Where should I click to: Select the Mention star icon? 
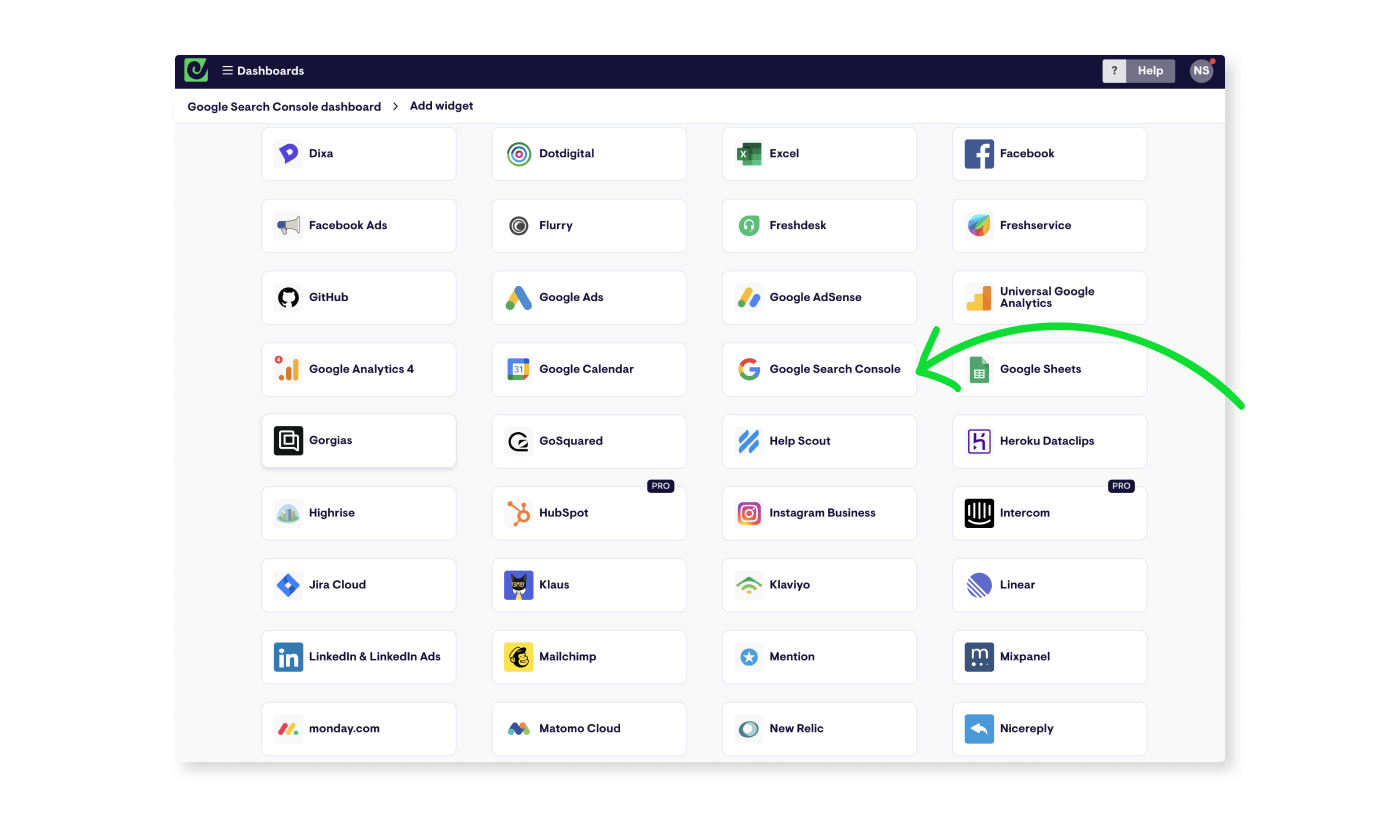[749, 657]
